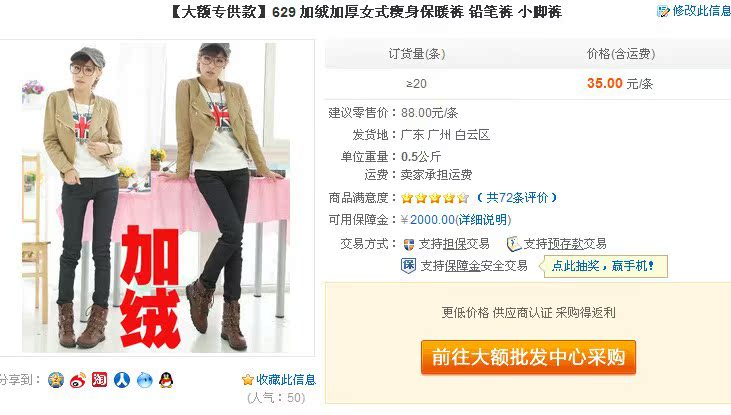This screenshot has width=731, height=415.
Task: Click the shield icon for 担保交易
Action: coord(409,244)
